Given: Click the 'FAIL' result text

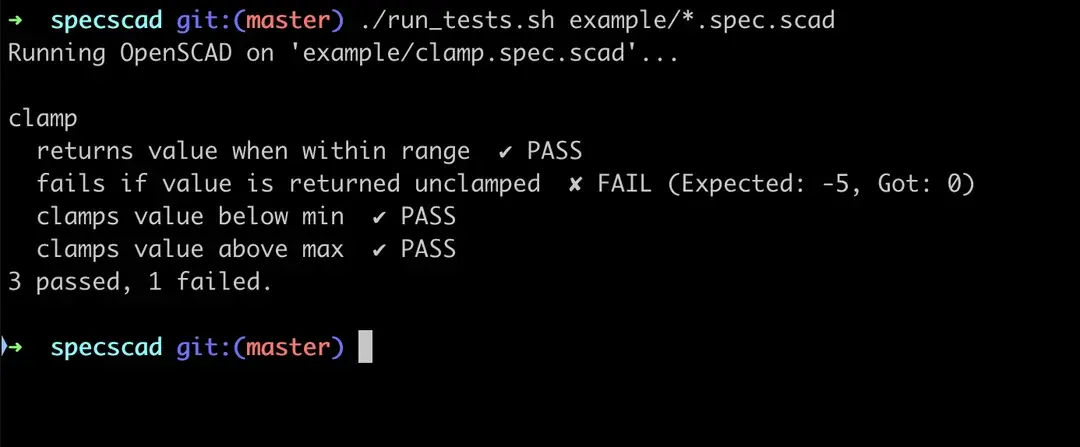Looking at the screenshot, I should point(625,184).
